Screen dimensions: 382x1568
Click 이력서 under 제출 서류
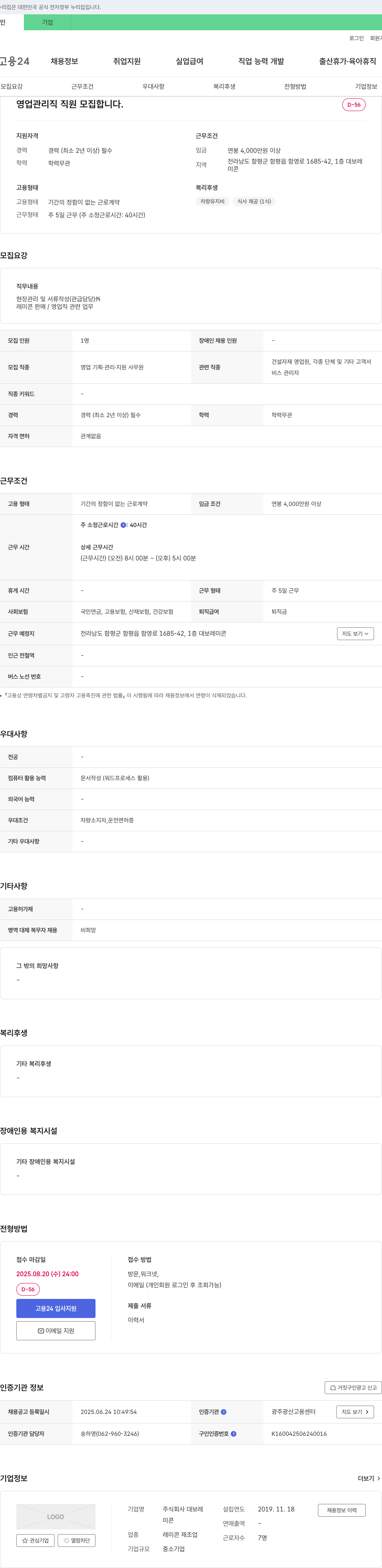coord(136,1320)
